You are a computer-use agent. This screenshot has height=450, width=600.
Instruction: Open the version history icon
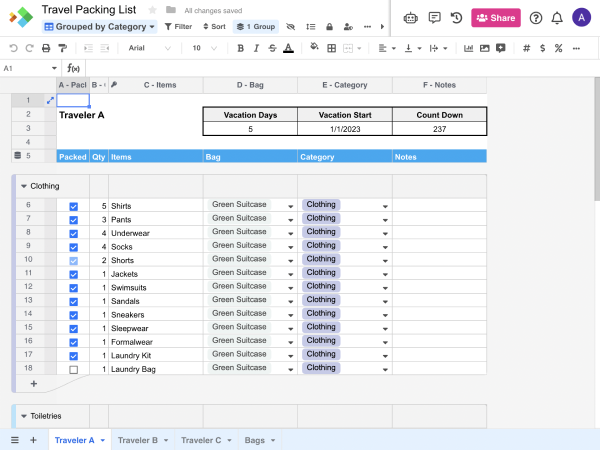[x=457, y=18]
